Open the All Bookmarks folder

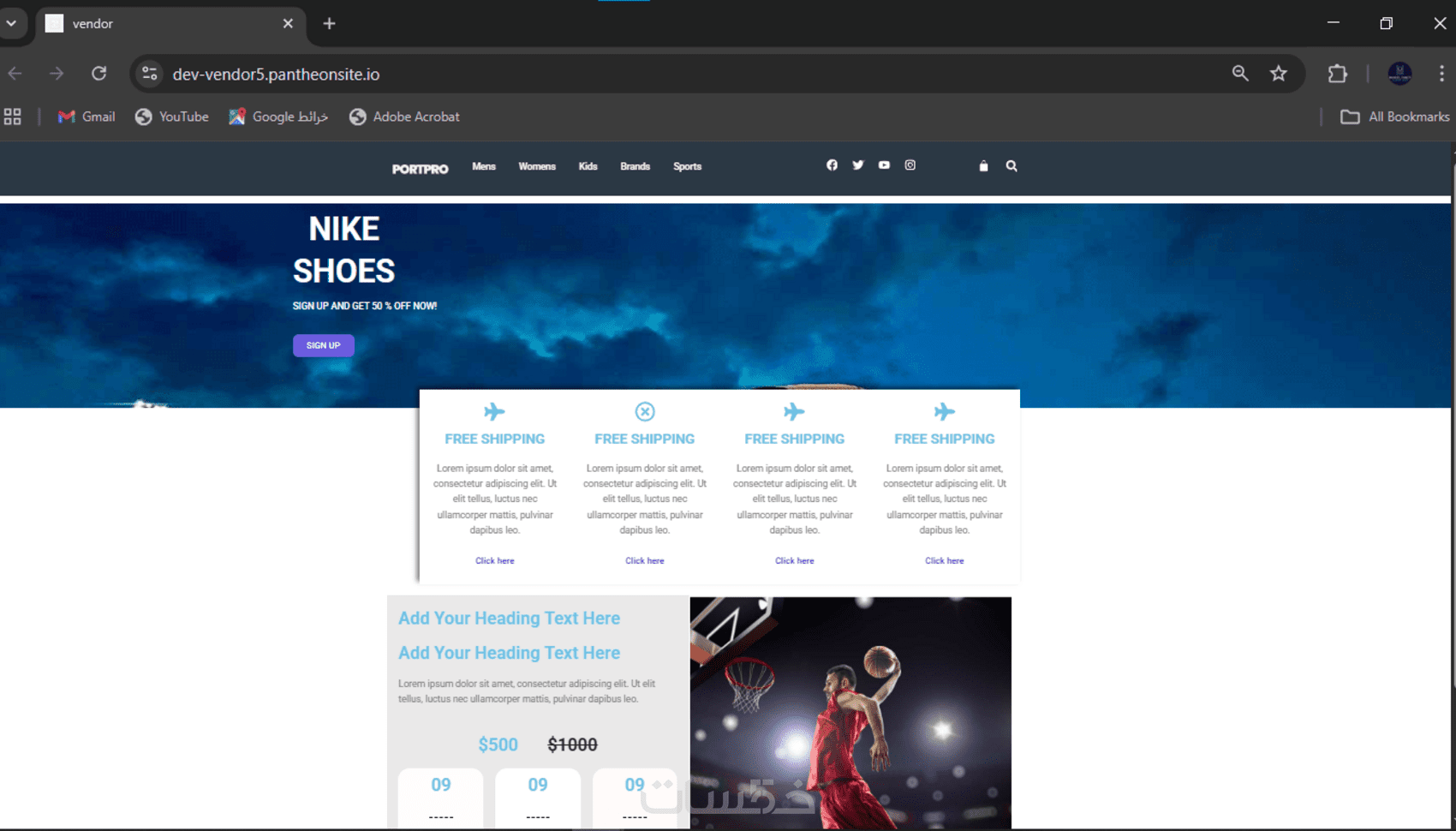1395,117
